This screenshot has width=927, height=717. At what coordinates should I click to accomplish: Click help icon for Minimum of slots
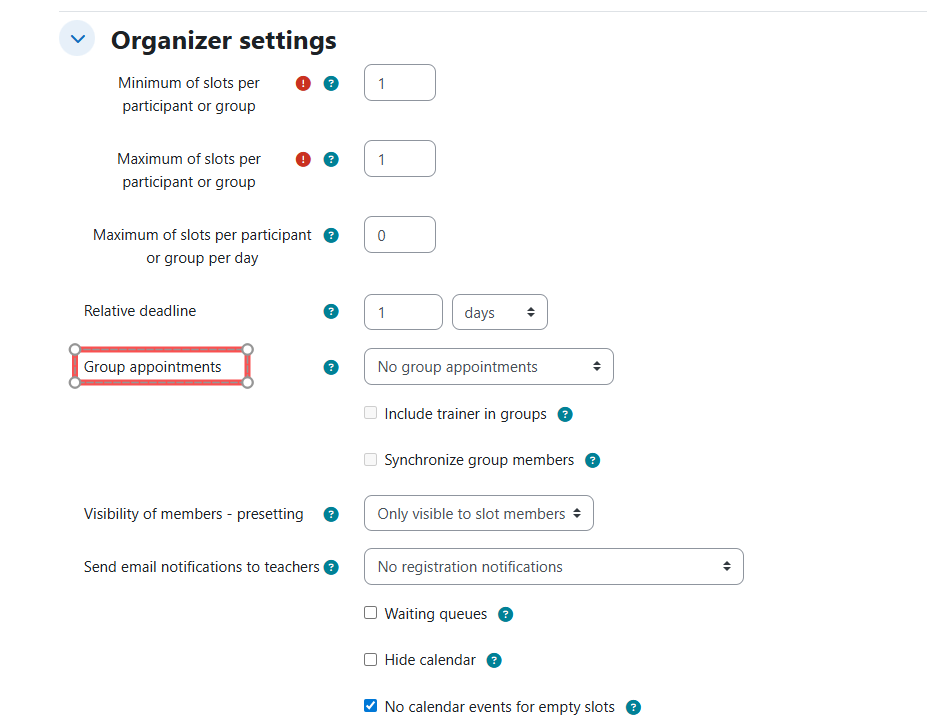point(331,83)
